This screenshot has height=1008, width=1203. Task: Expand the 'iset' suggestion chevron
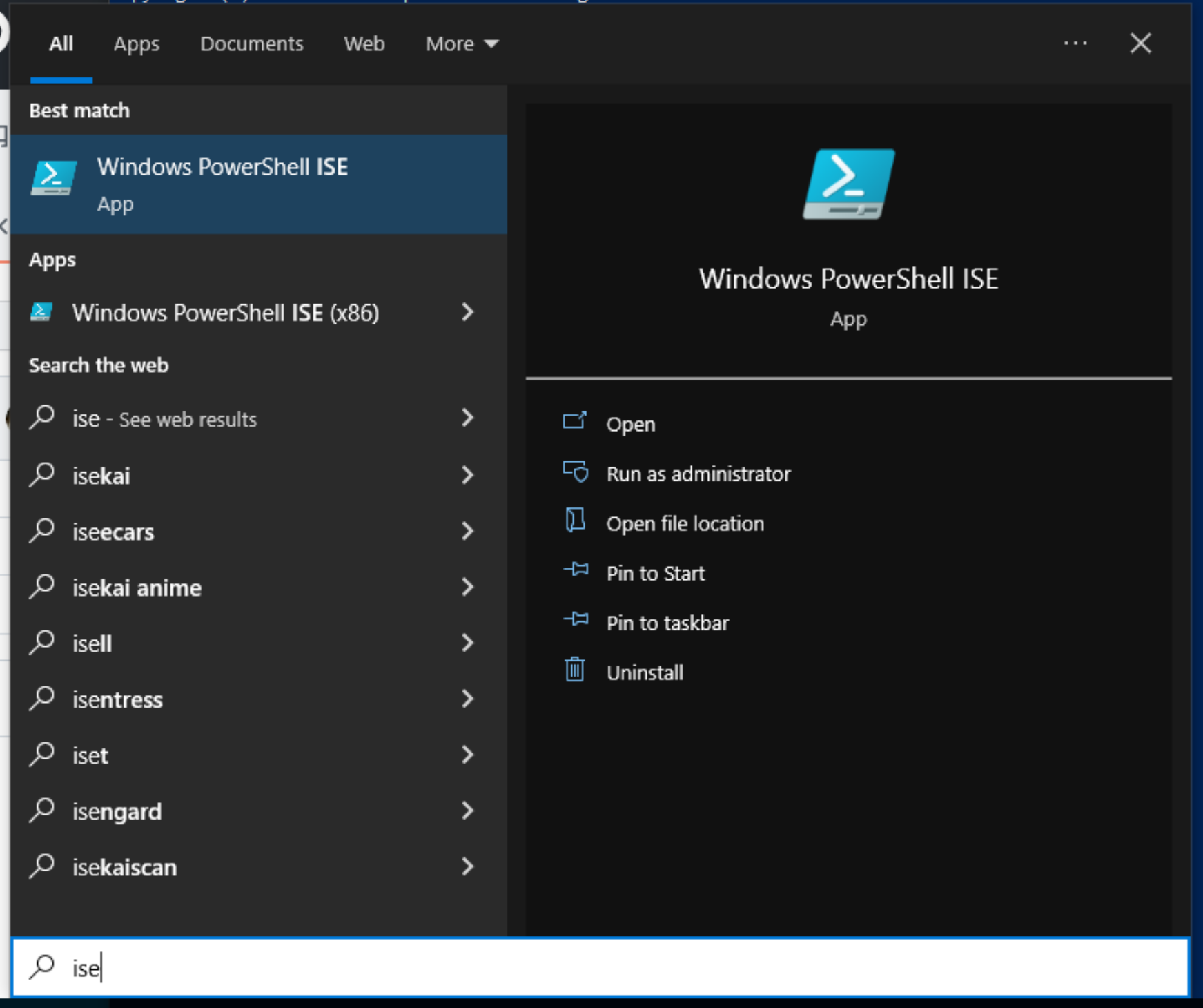tap(468, 755)
